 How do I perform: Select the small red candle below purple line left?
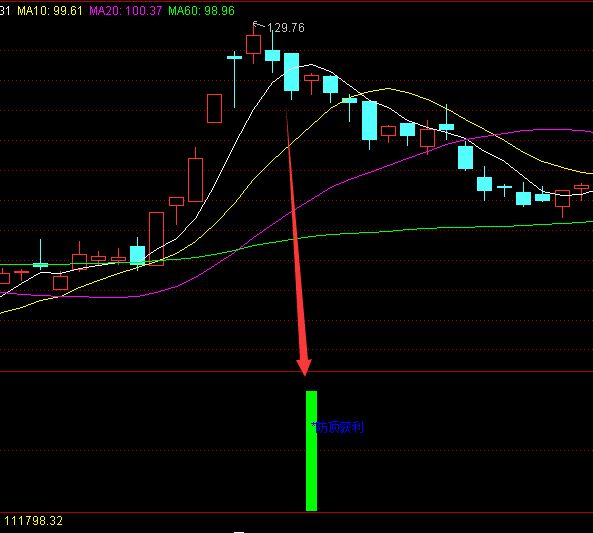(x=61, y=283)
